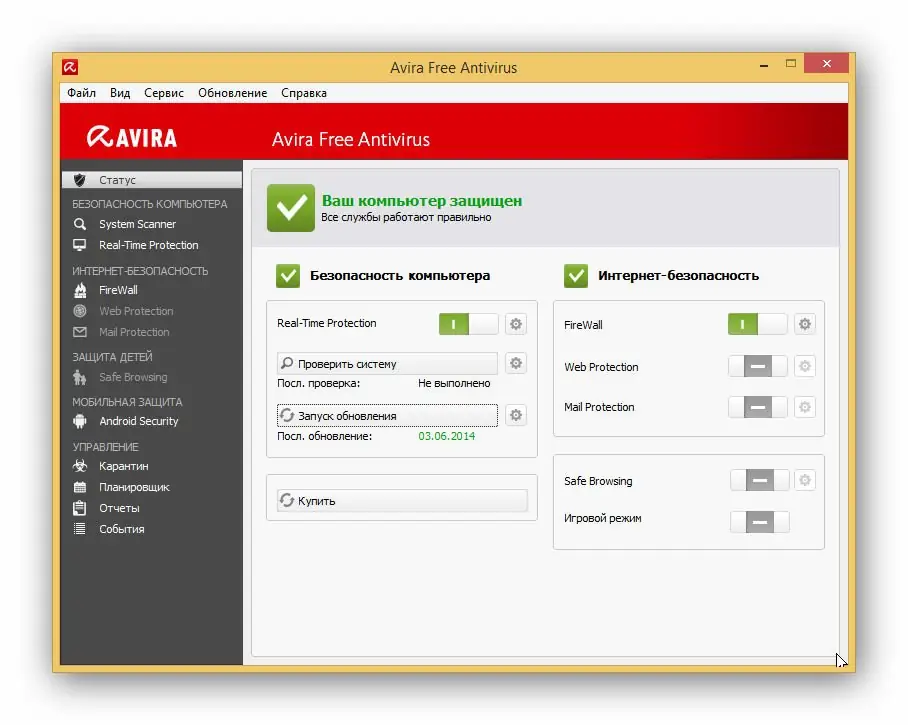Open the Обновление menu
This screenshot has height=725, width=908.
[x=233, y=93]
